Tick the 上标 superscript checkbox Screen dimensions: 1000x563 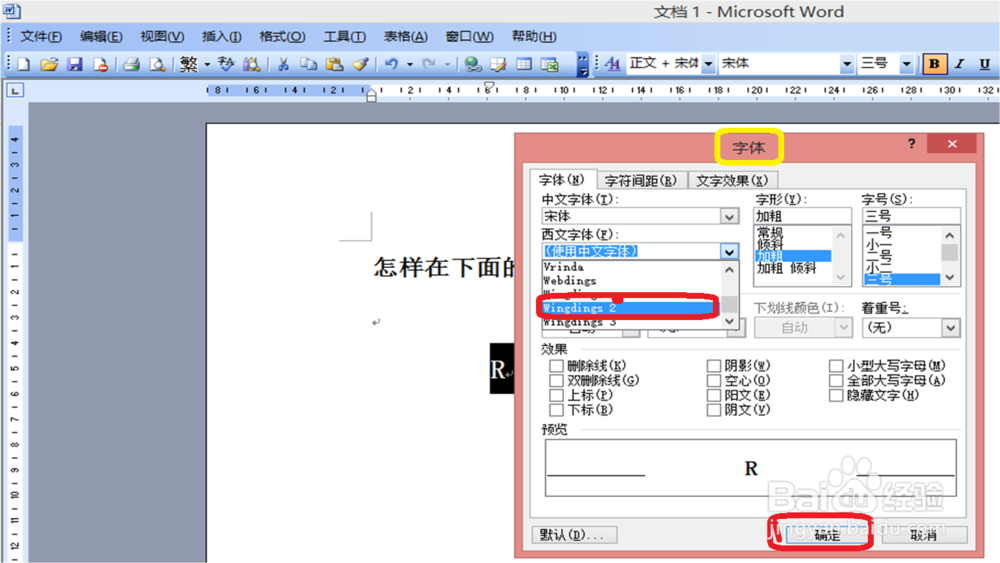click(556, 395)
